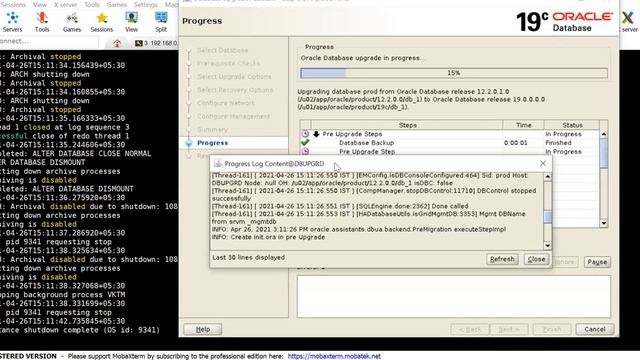
Task: Click the Pause button
Action: [597, 262]
